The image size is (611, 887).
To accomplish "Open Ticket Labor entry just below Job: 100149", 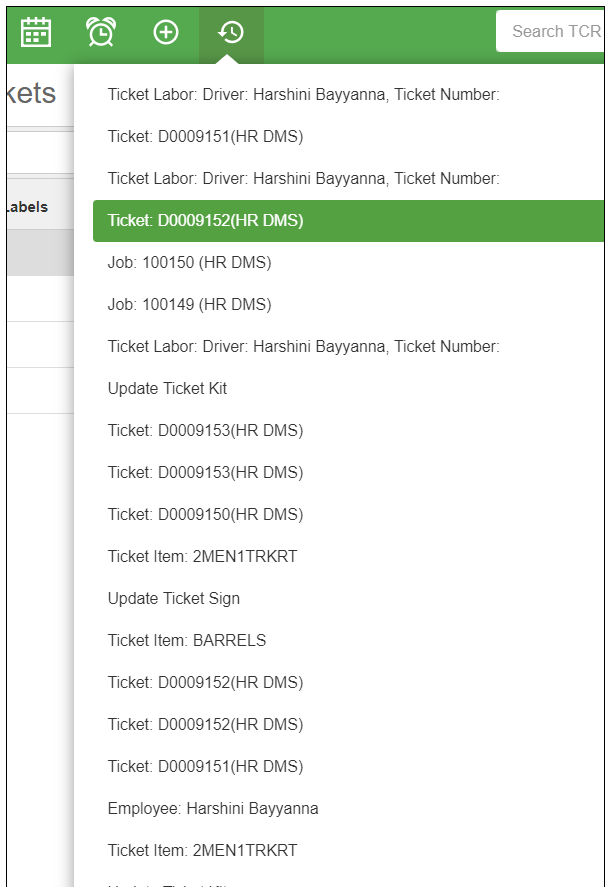I will tap(303, 347).
